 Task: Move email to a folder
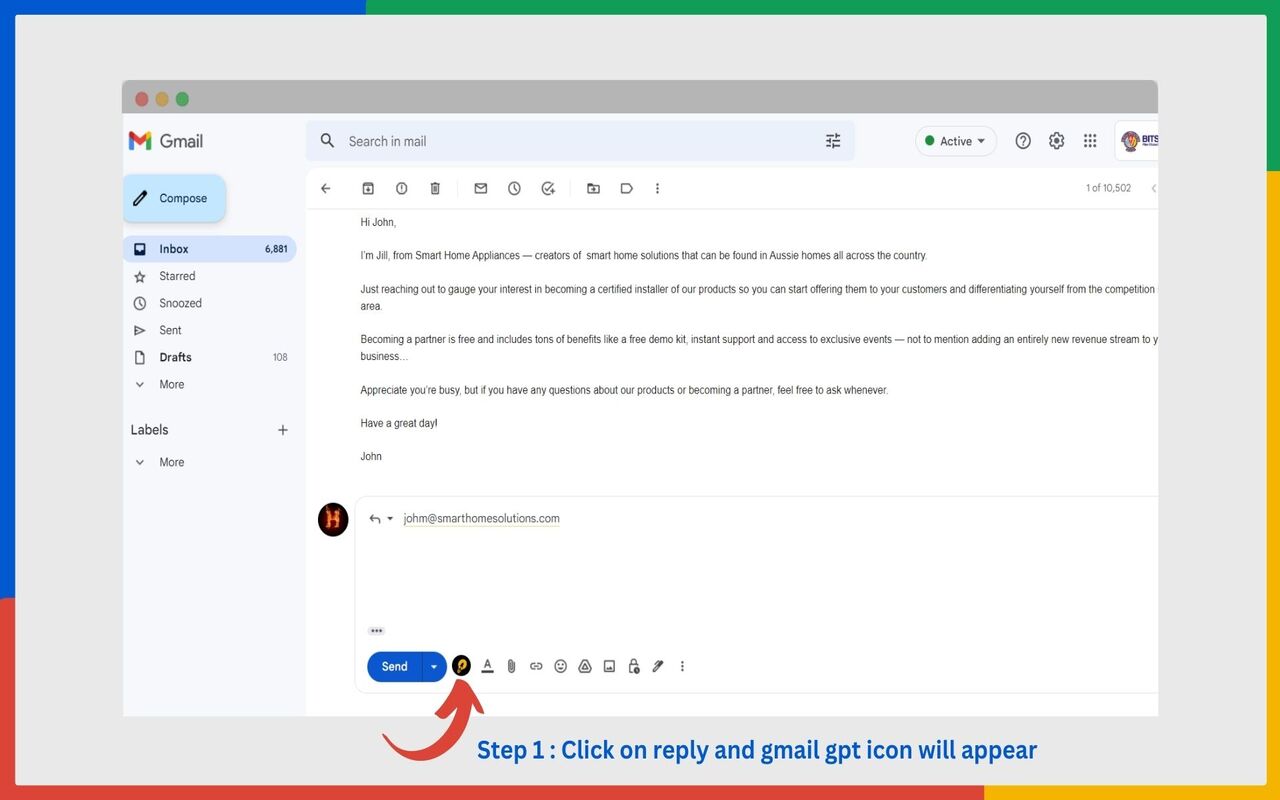593,188
